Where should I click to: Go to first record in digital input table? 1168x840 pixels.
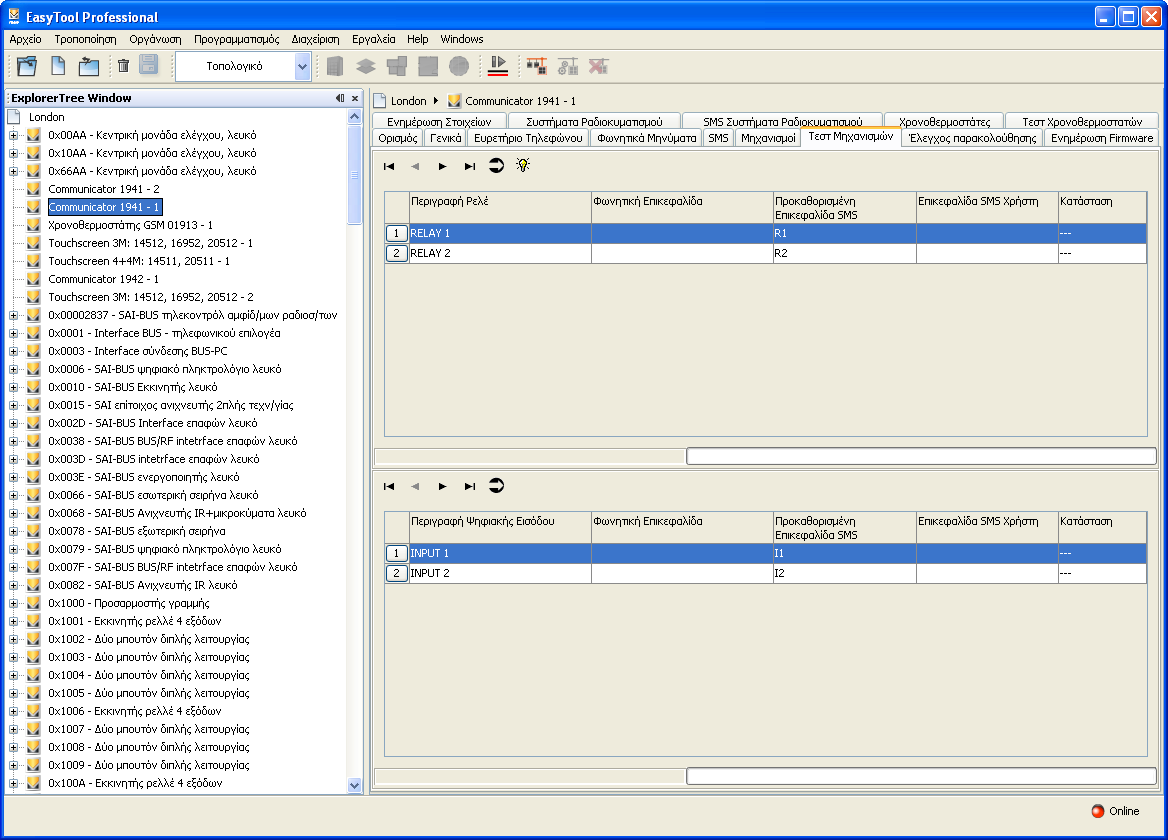click(x=389, y=486)
